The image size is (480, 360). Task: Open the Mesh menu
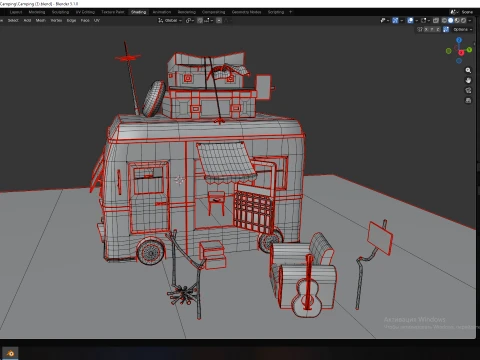[x=41, y=20]
